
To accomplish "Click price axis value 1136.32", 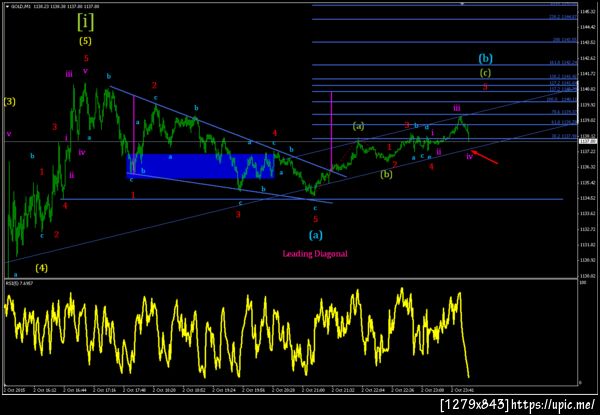I will tap(587, 167).
